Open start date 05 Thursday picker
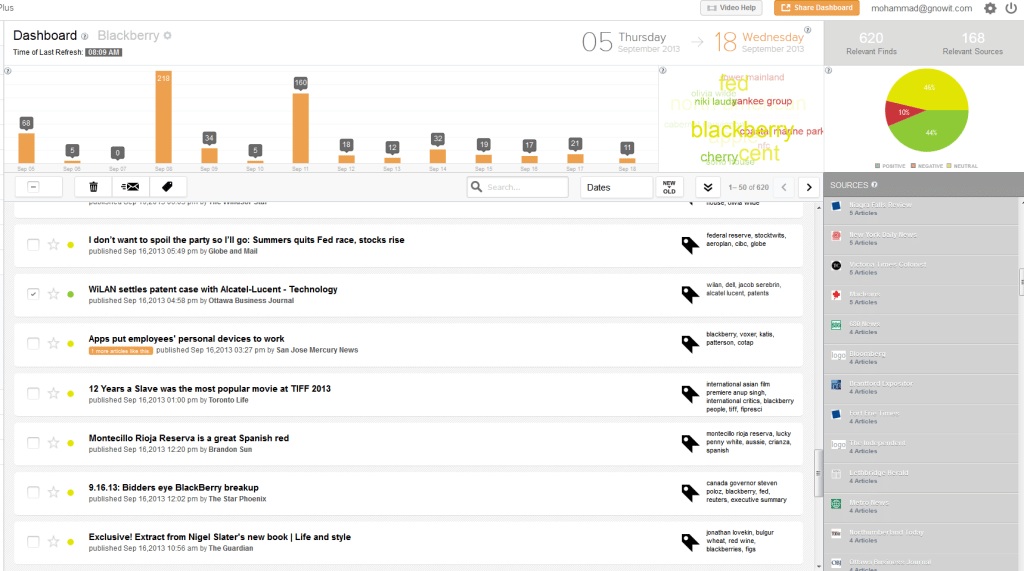Screen dimensions: 1024x571 click(x=631, y=42)
